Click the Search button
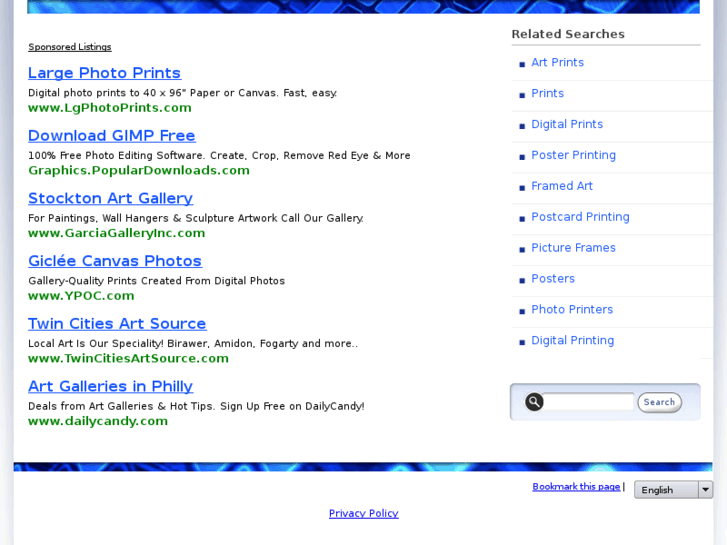 (x=659, y=402)
